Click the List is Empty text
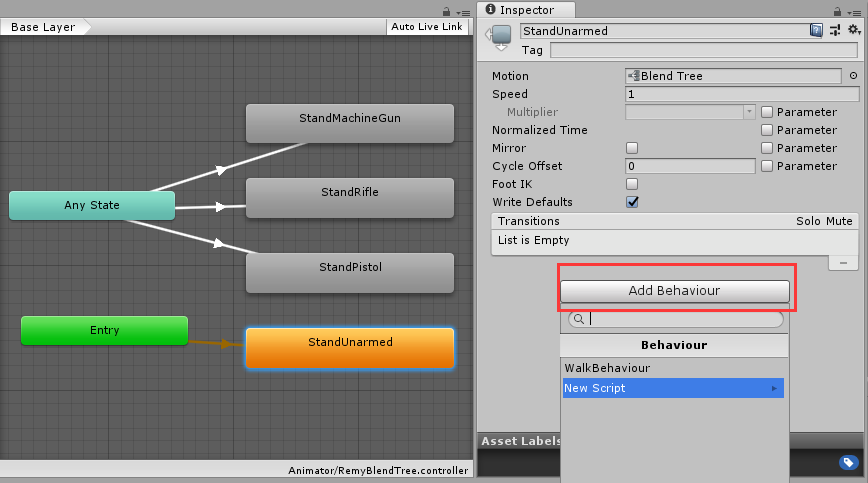 coord(533,240)
